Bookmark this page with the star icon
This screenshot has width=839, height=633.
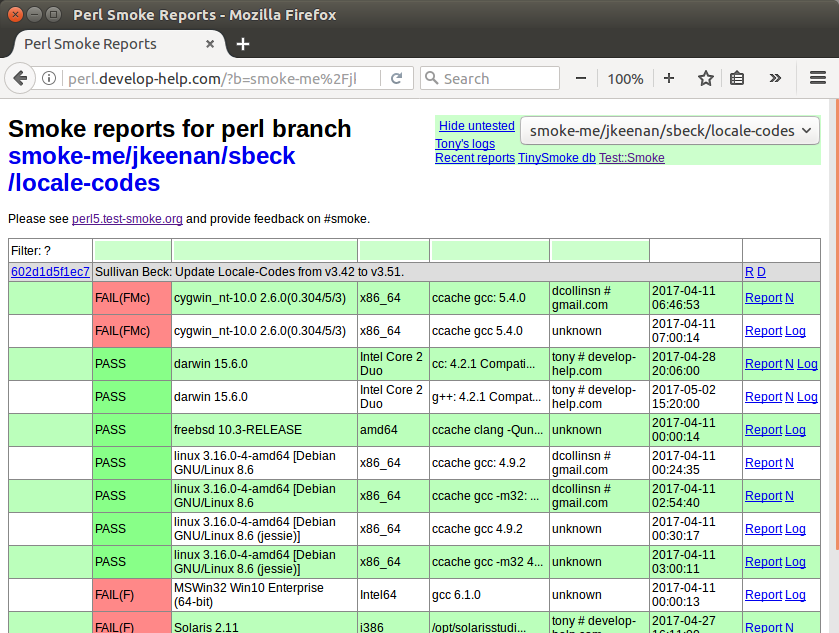[706, 78]
